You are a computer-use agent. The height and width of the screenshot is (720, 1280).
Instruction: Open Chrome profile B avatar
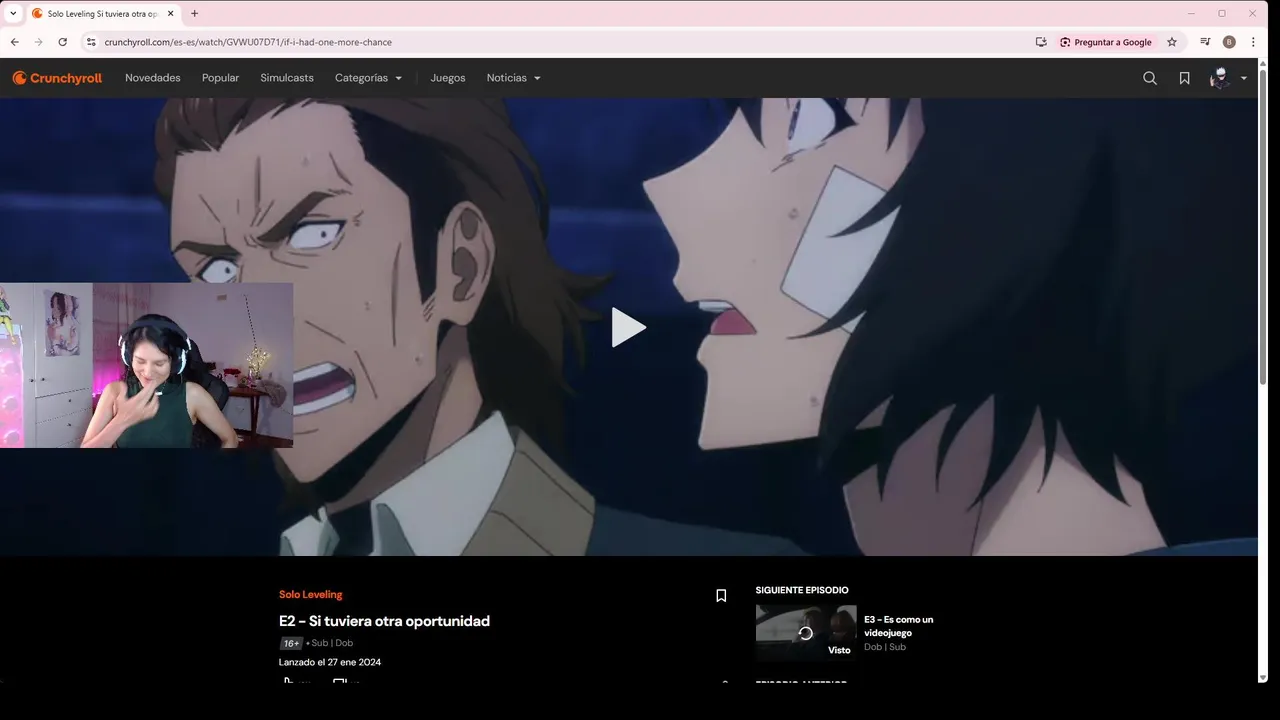[x=1229, y=42]
